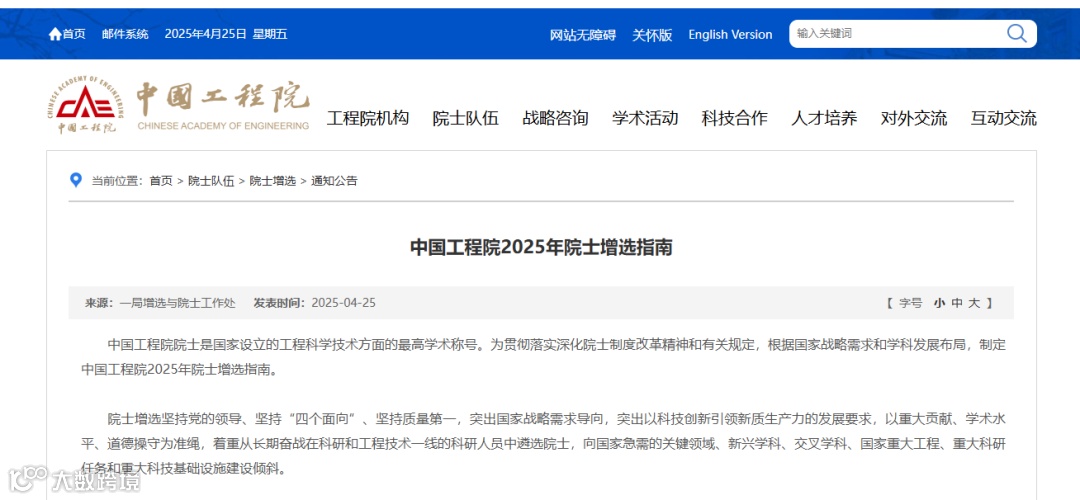Click the 中国工程院 calligraphy title logo
This screenshot has height=500, width=1080.
point(222,98)
